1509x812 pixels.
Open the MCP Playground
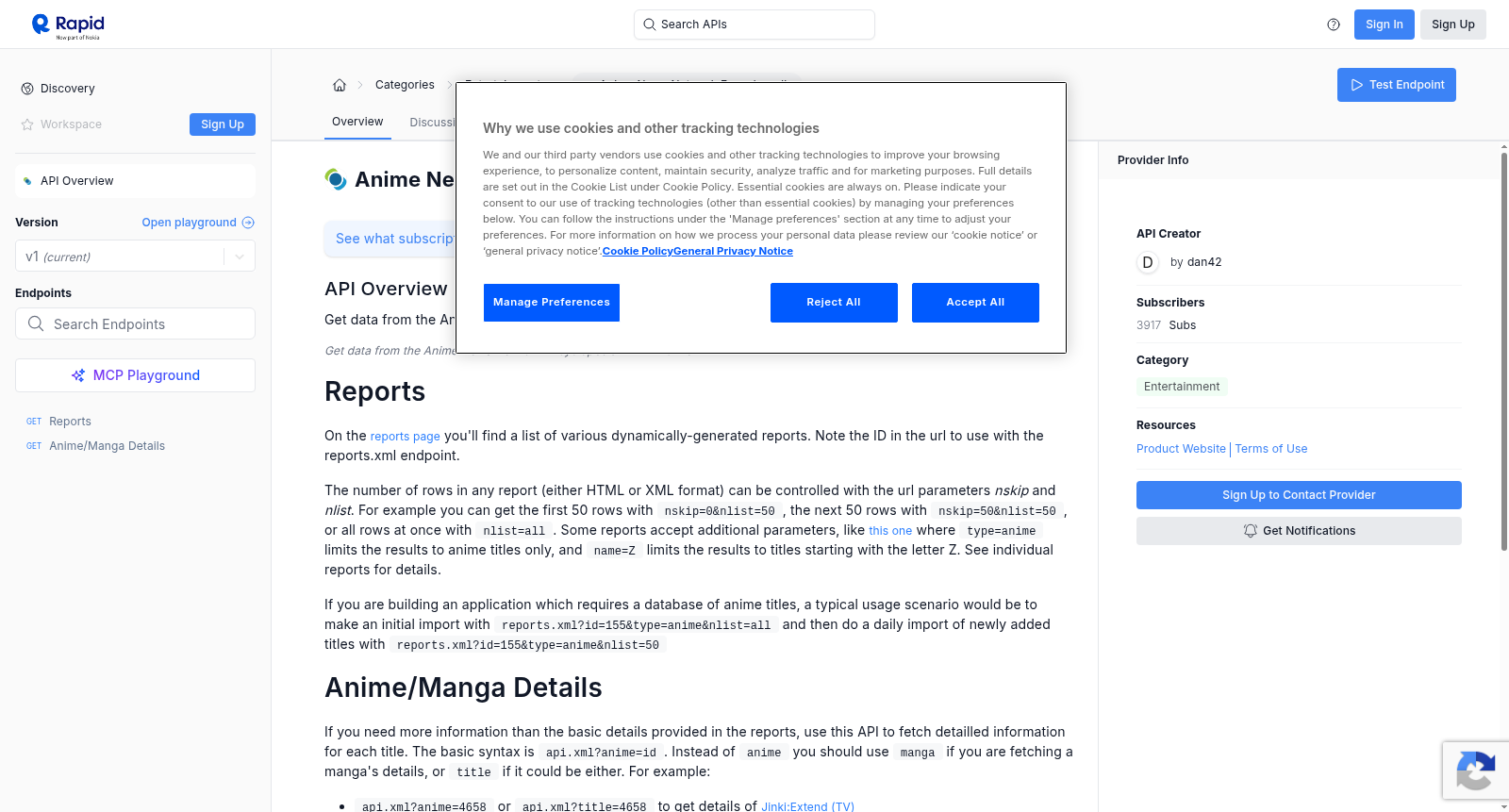135,375
